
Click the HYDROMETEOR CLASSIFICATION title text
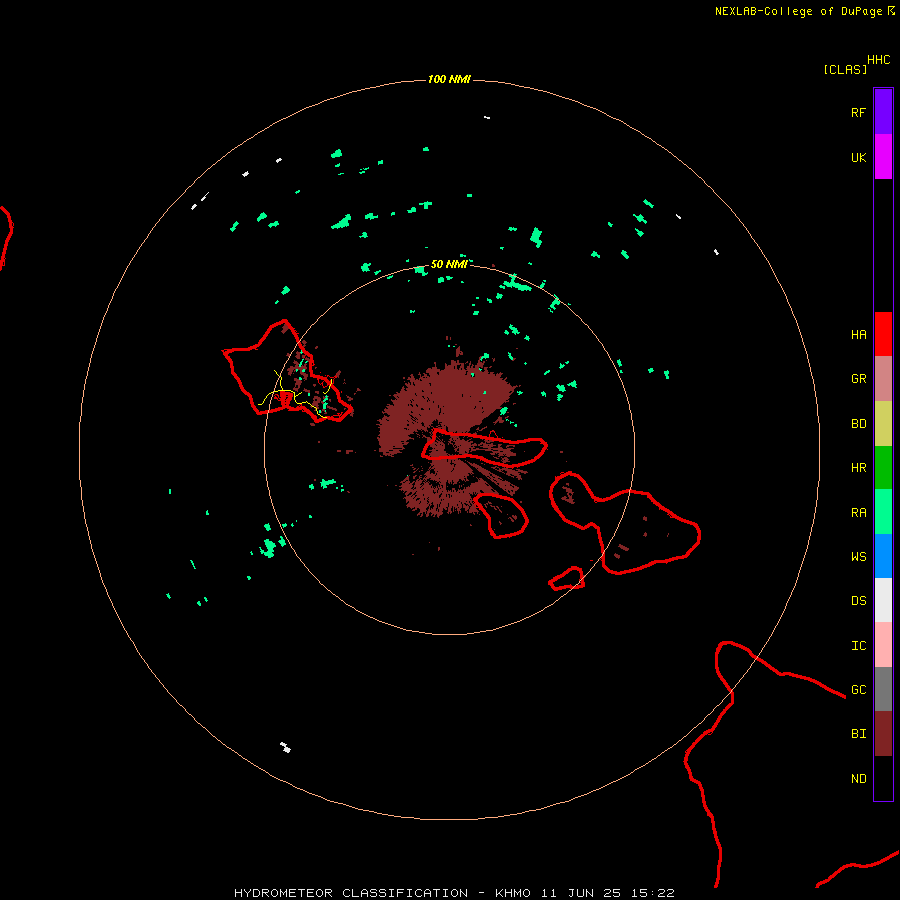click(x=351, y=893)
